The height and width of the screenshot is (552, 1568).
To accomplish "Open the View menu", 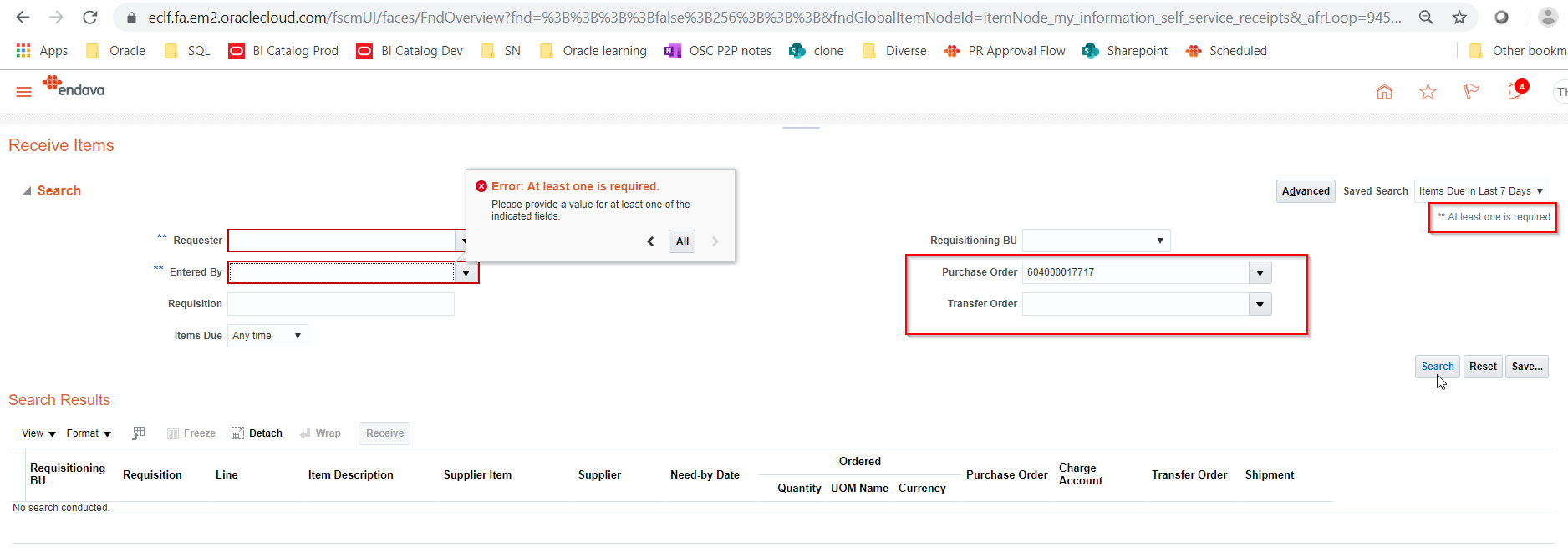I will point(38,433).
